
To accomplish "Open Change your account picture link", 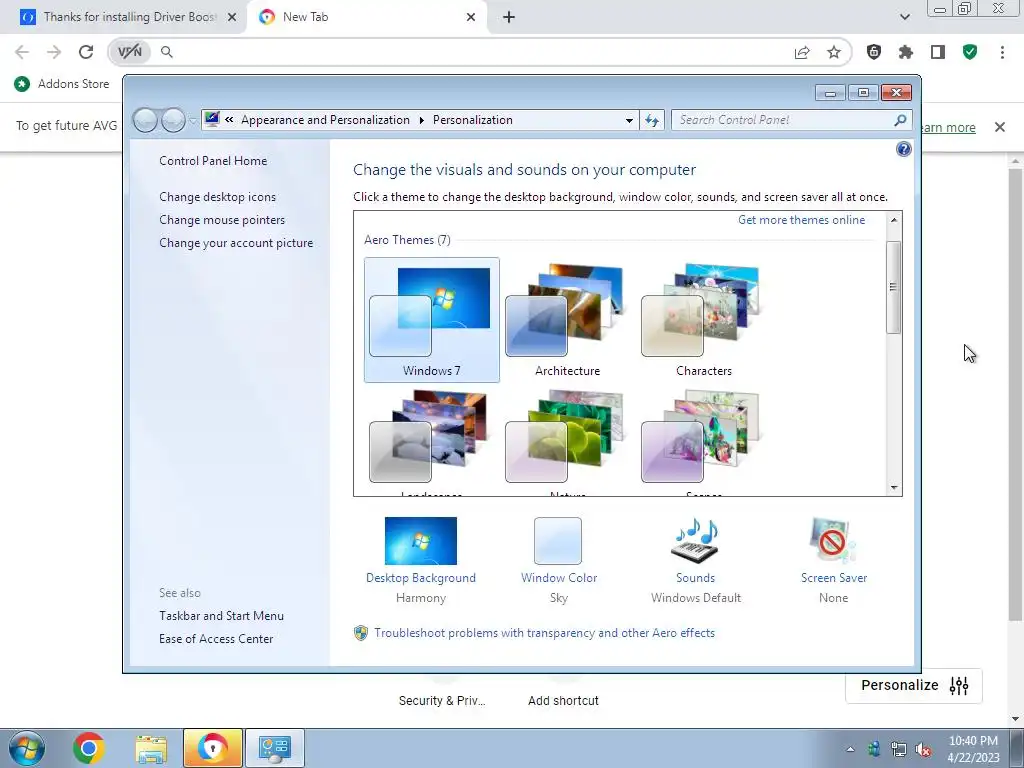I will (236, 243).
